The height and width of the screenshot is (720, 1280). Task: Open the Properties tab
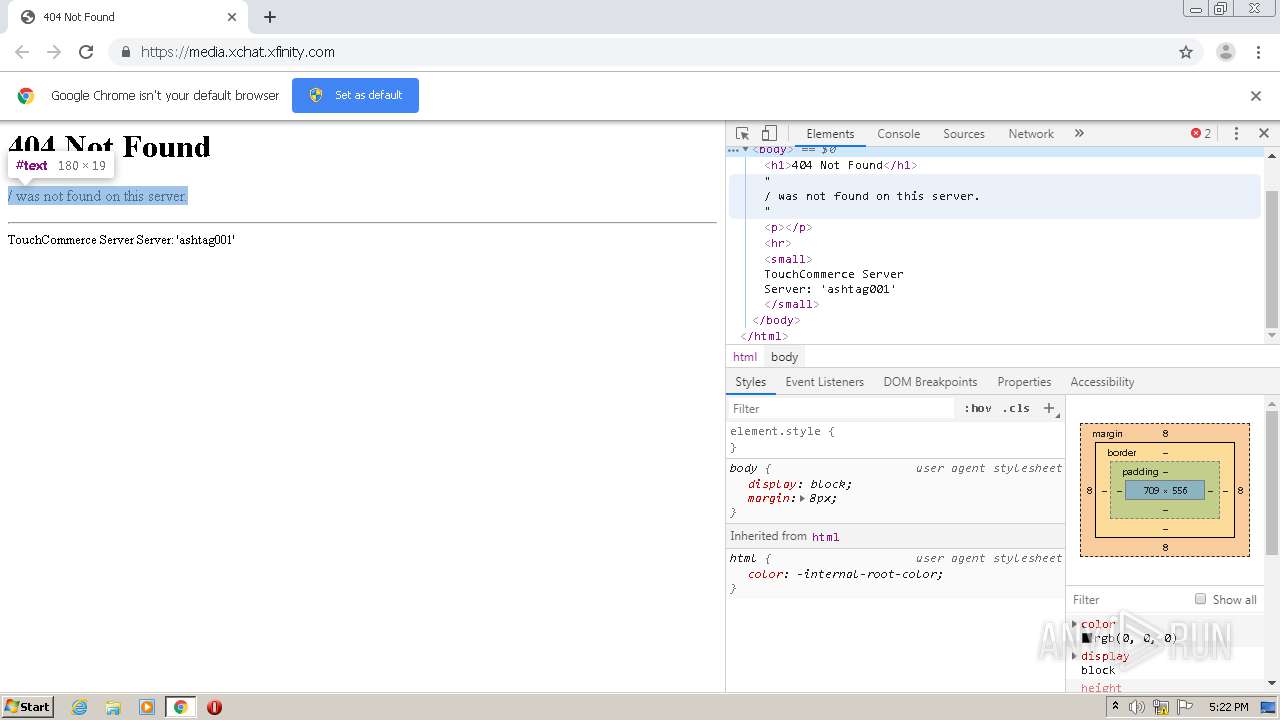tap(1024, 382)
